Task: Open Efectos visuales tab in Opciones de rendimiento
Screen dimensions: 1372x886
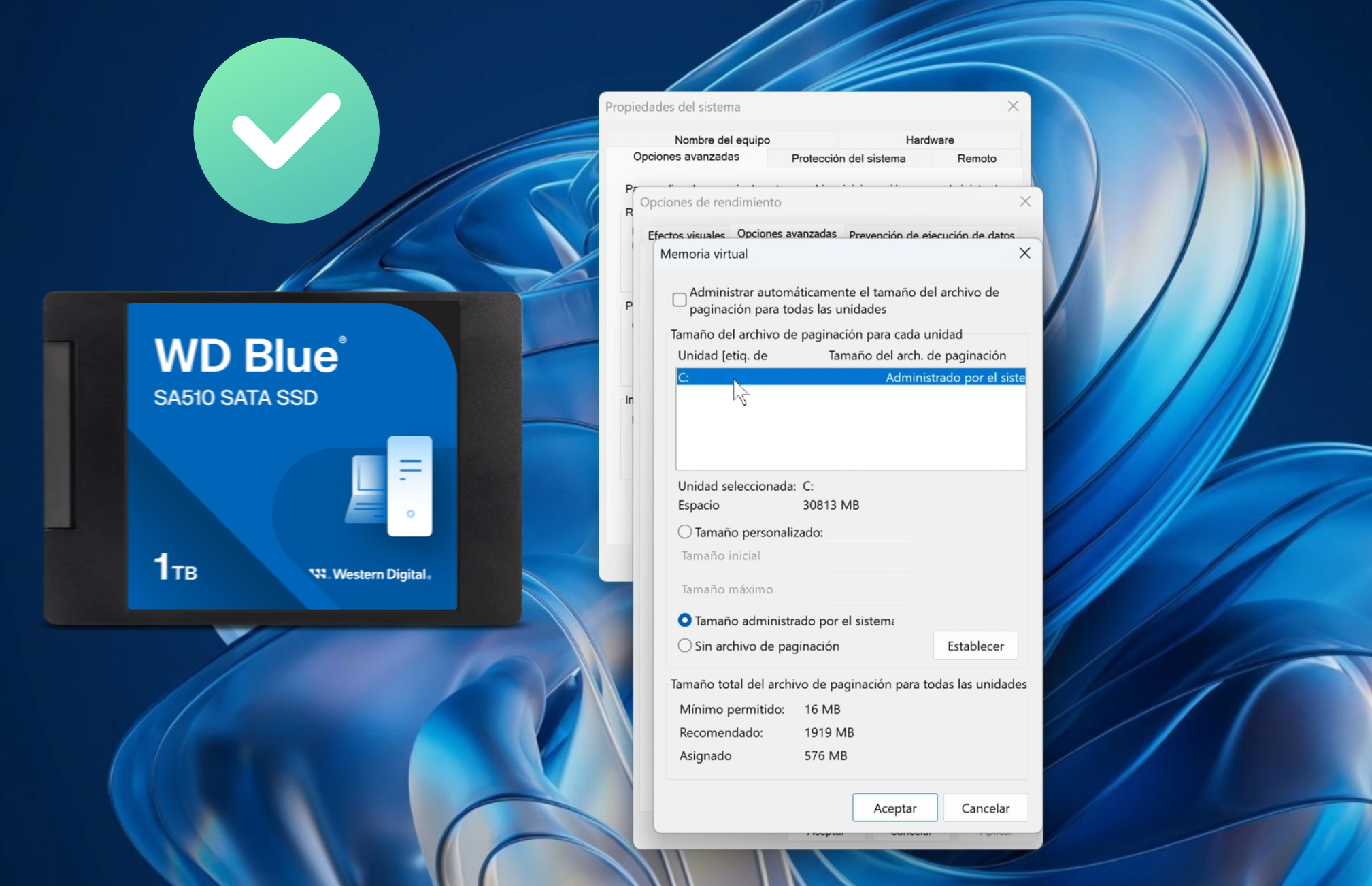Action: coord(686,235)
